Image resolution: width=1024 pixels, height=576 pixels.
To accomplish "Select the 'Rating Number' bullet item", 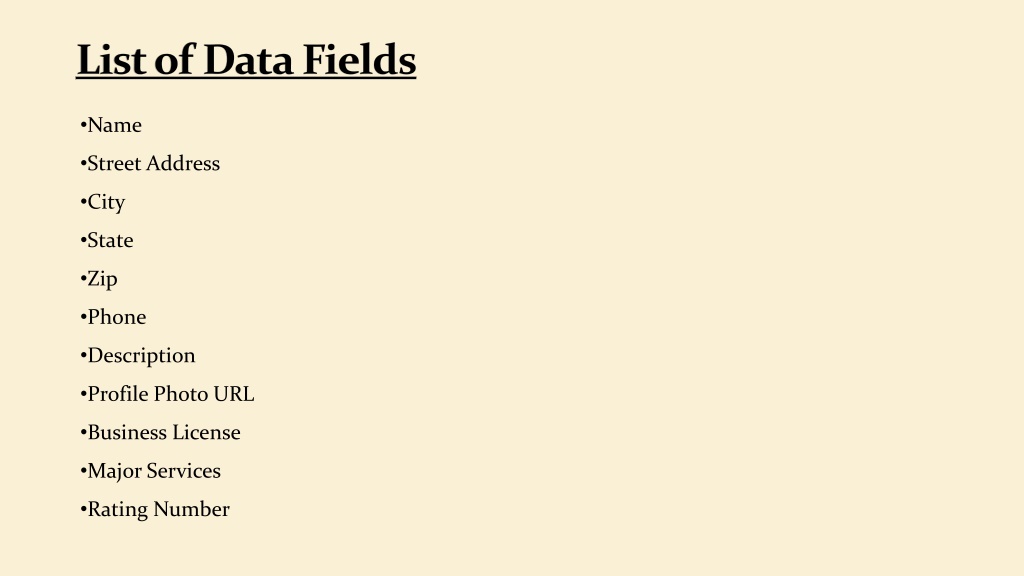I will 155,509.
